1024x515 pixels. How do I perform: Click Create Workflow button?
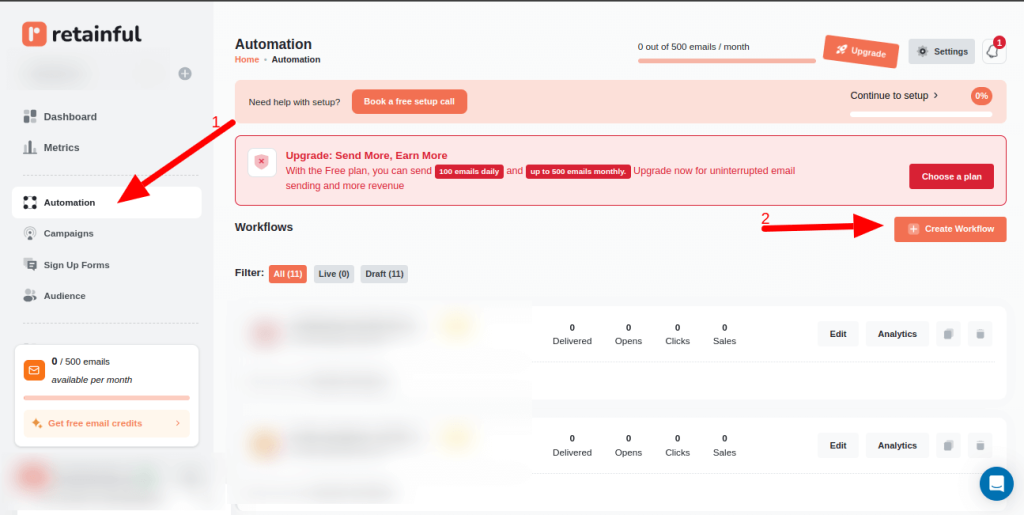click(950, 229)
